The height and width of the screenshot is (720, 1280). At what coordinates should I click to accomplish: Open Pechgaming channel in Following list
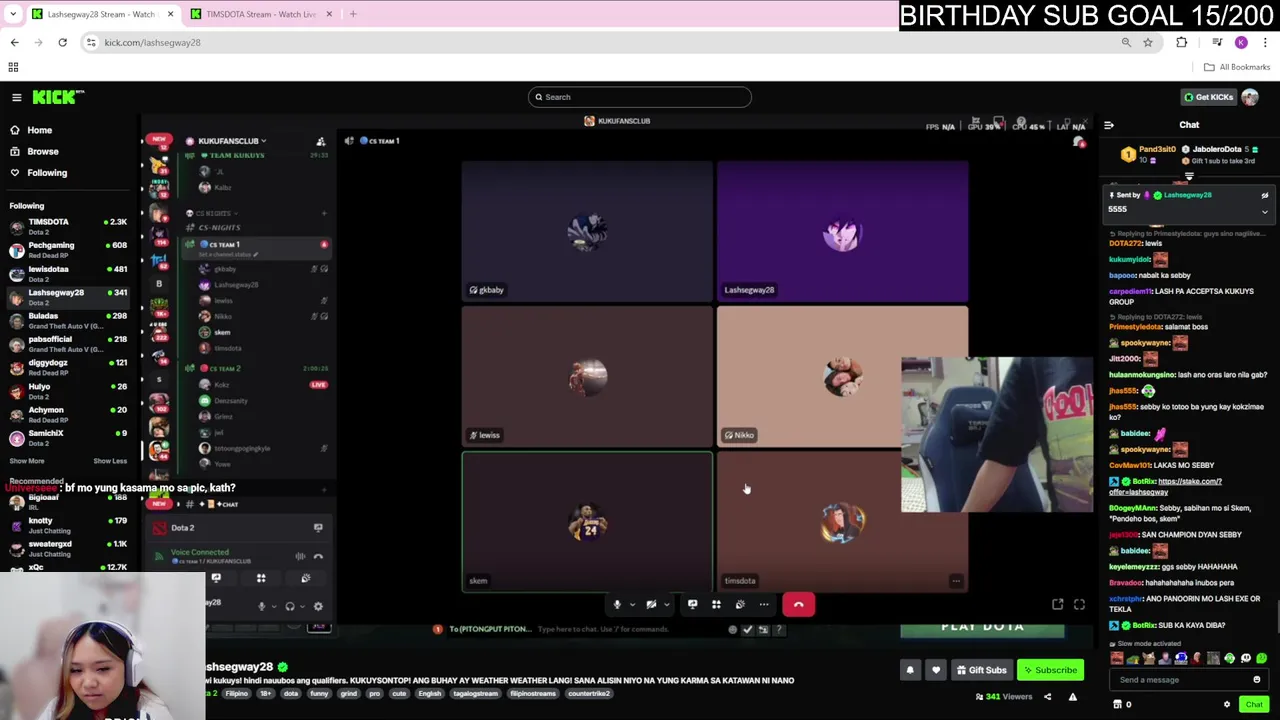[68, 249]
